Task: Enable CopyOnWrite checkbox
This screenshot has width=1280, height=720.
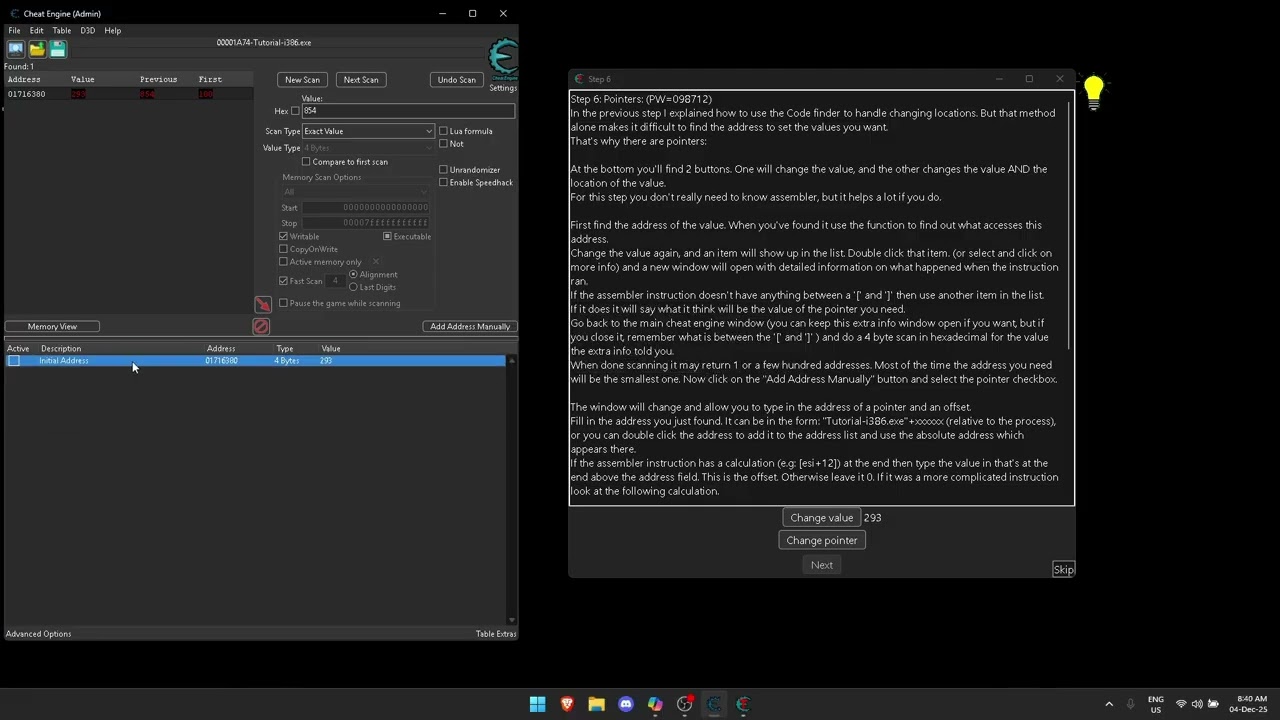Action: tap(284, 249)
